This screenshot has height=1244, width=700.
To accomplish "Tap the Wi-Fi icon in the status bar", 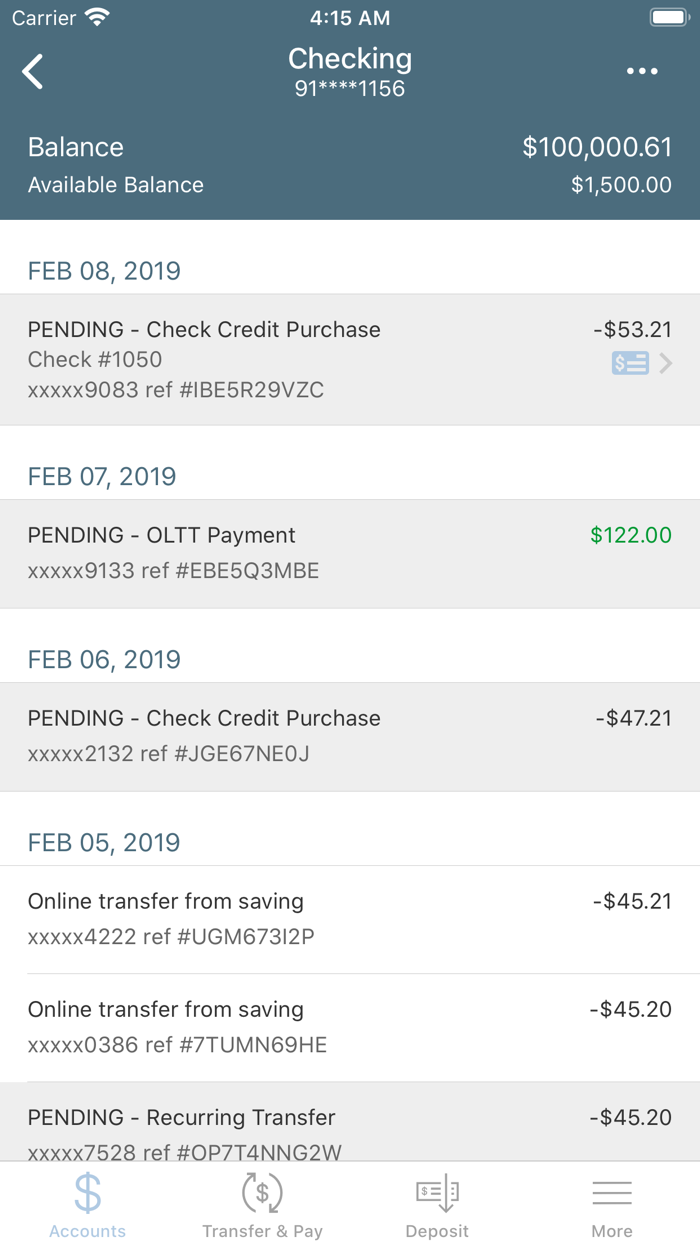I will click(95, 16).
